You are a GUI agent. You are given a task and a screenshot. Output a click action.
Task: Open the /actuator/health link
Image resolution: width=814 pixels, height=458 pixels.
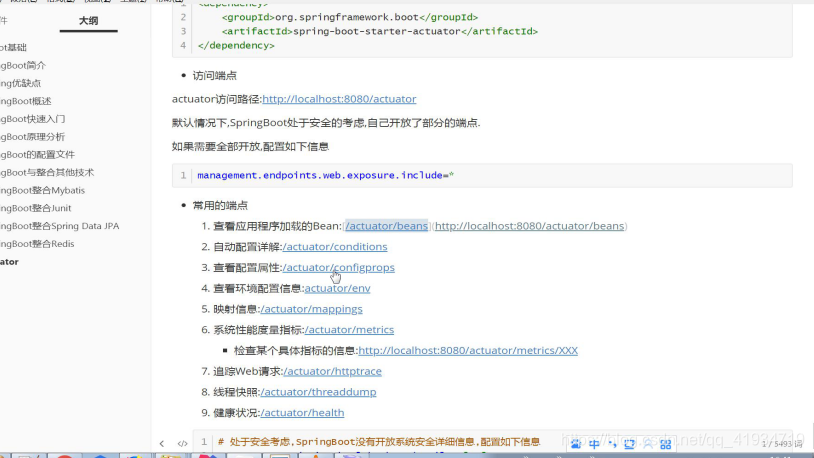(x=302, y=413)
